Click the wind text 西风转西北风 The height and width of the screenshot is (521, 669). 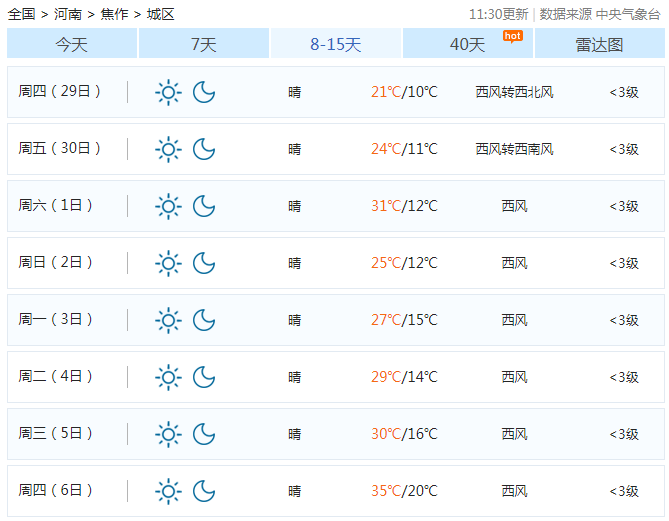click(515, 92)
